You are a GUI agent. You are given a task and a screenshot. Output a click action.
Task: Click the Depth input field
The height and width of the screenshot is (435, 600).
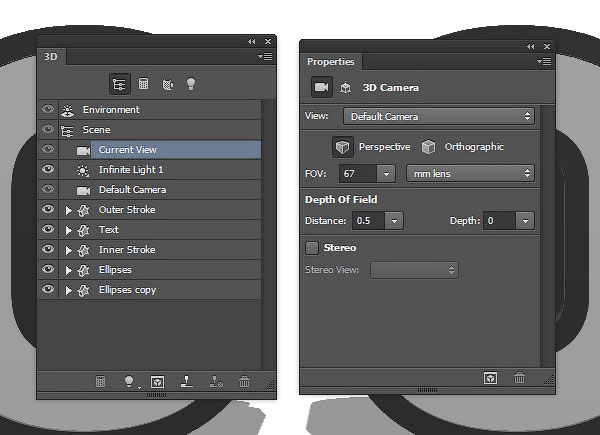pyautogui.click(x=500, y=221)
